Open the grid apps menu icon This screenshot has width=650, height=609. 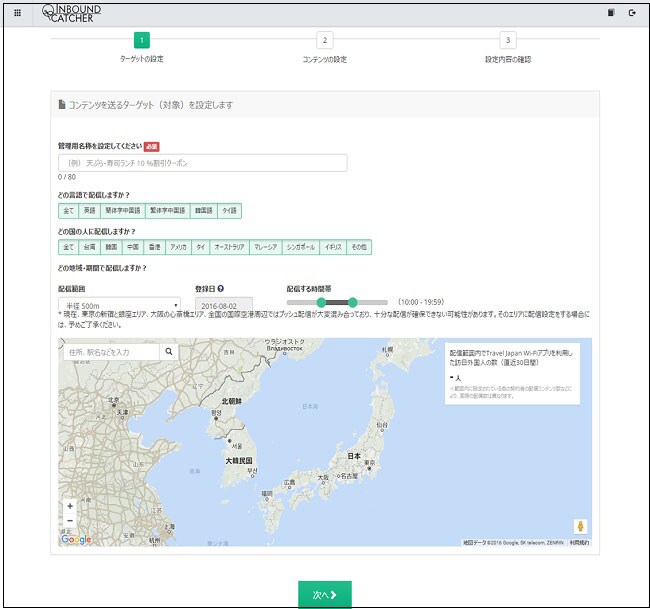17,13
